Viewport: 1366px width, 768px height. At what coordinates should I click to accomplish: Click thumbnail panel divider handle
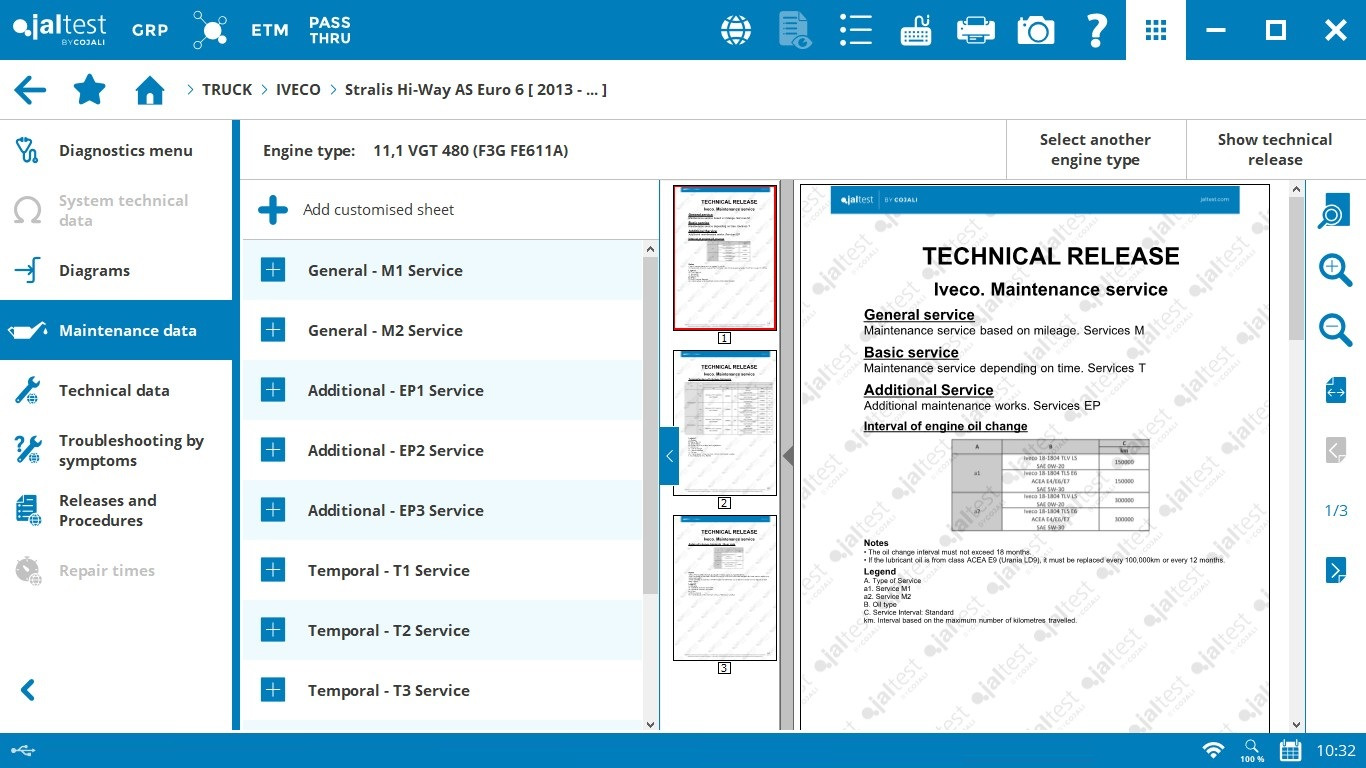point(787,456)
